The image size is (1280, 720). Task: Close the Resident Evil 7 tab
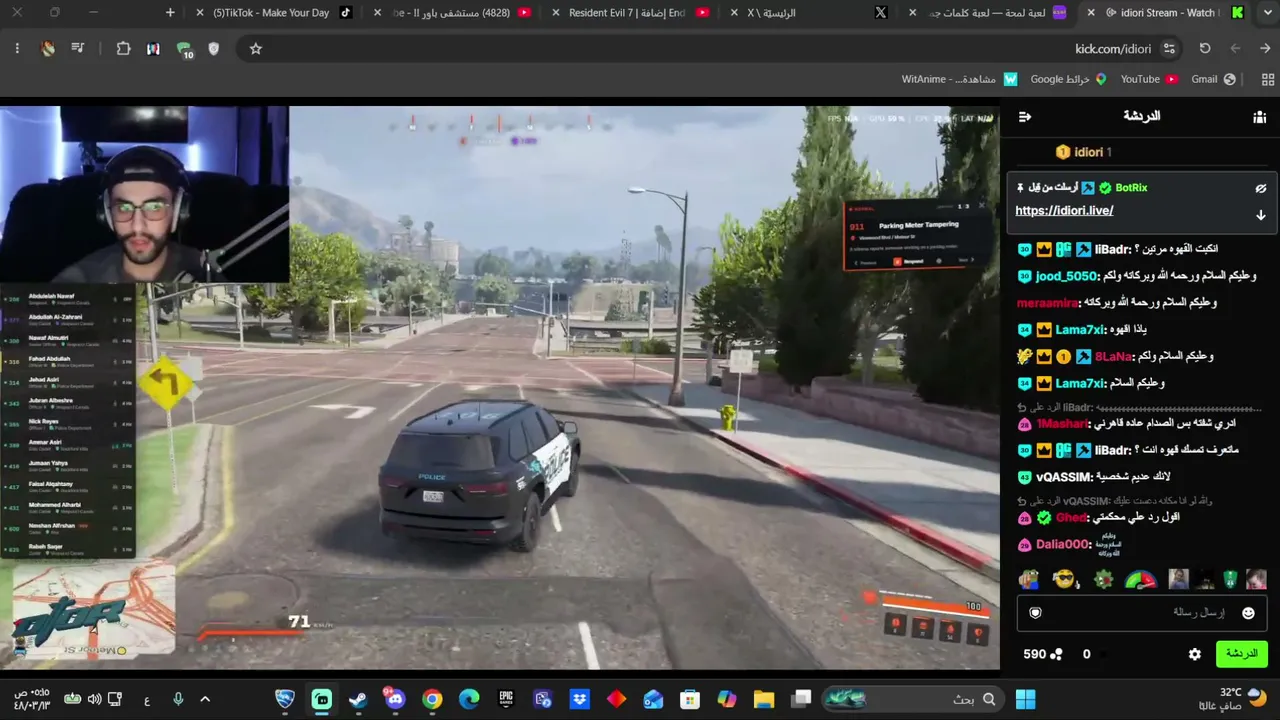point(556,13)
